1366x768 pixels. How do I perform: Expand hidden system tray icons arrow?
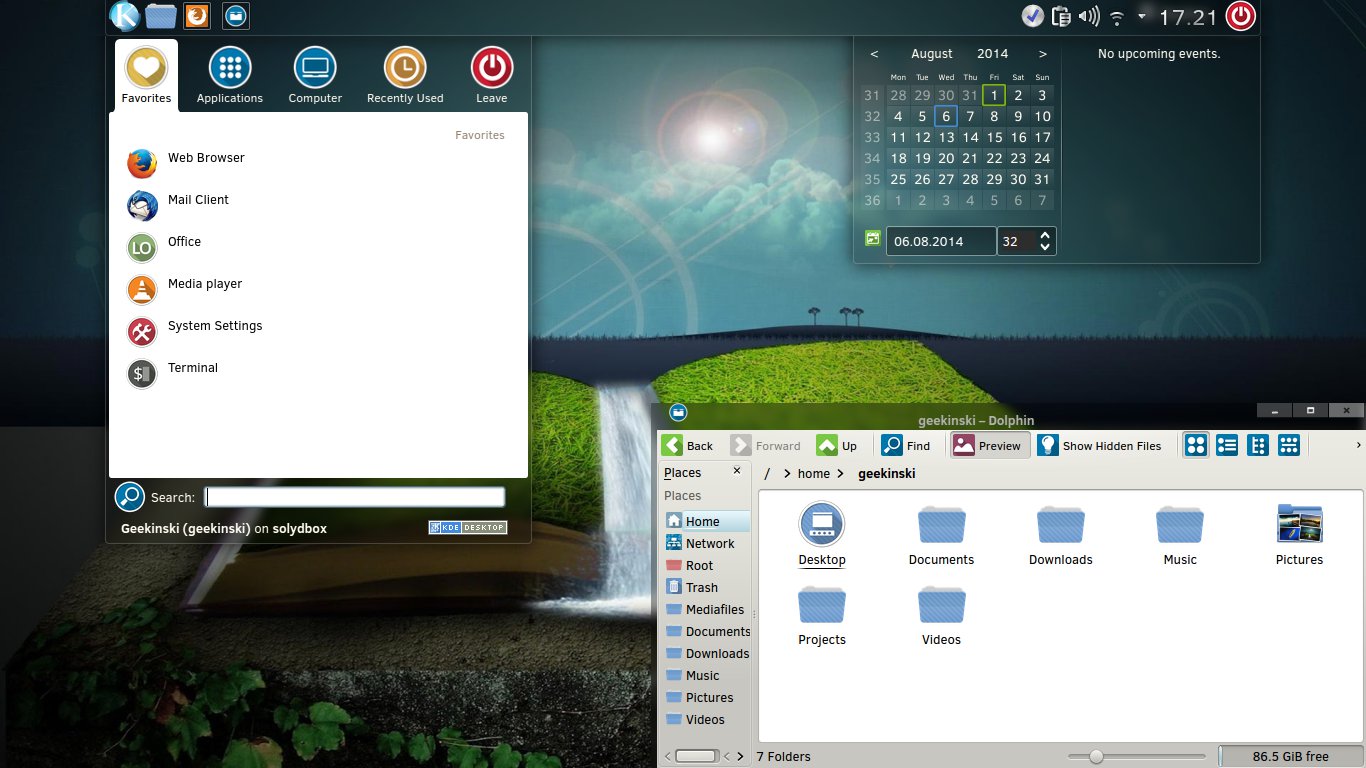pyautogui.click(x=1142, y=16)
